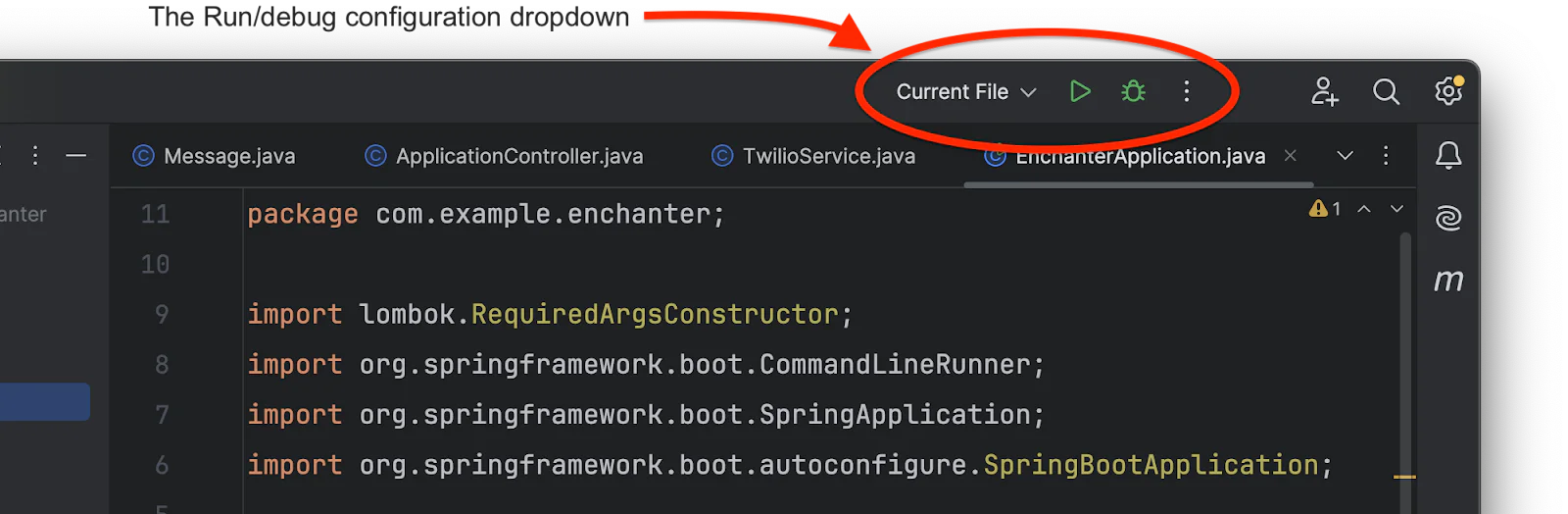Open project panel options menu

[35, 155]
